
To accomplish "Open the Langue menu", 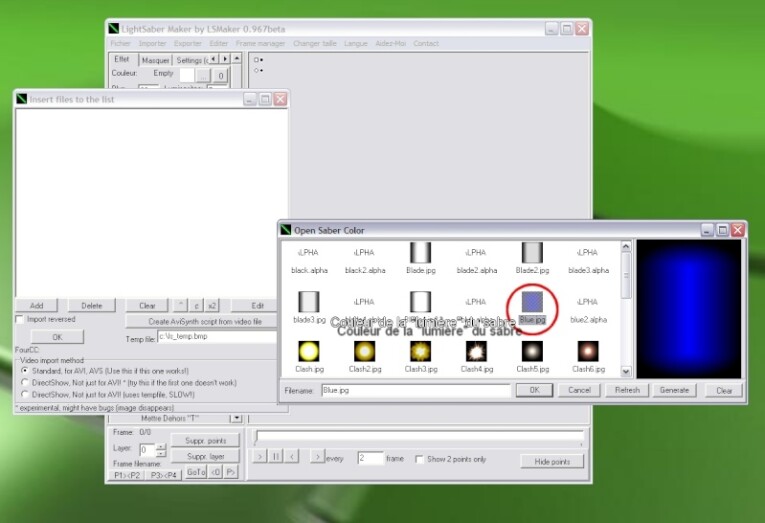I will 356,43.
